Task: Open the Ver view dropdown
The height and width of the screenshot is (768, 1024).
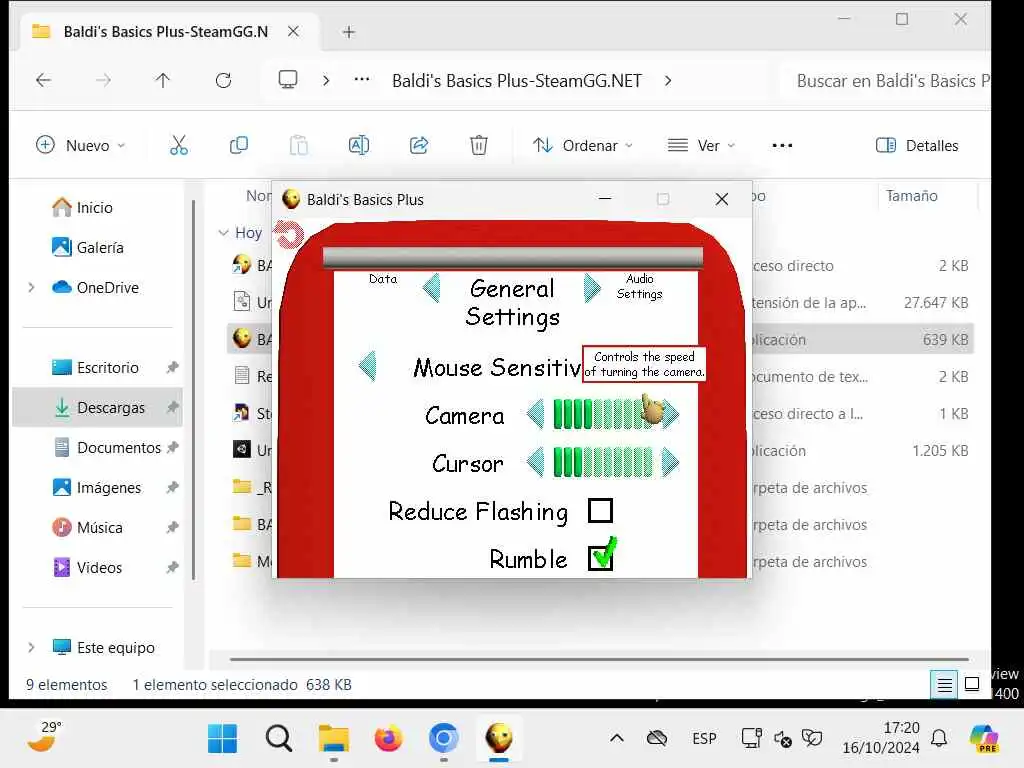Action: pyautogui.click(x=701, y=145)
